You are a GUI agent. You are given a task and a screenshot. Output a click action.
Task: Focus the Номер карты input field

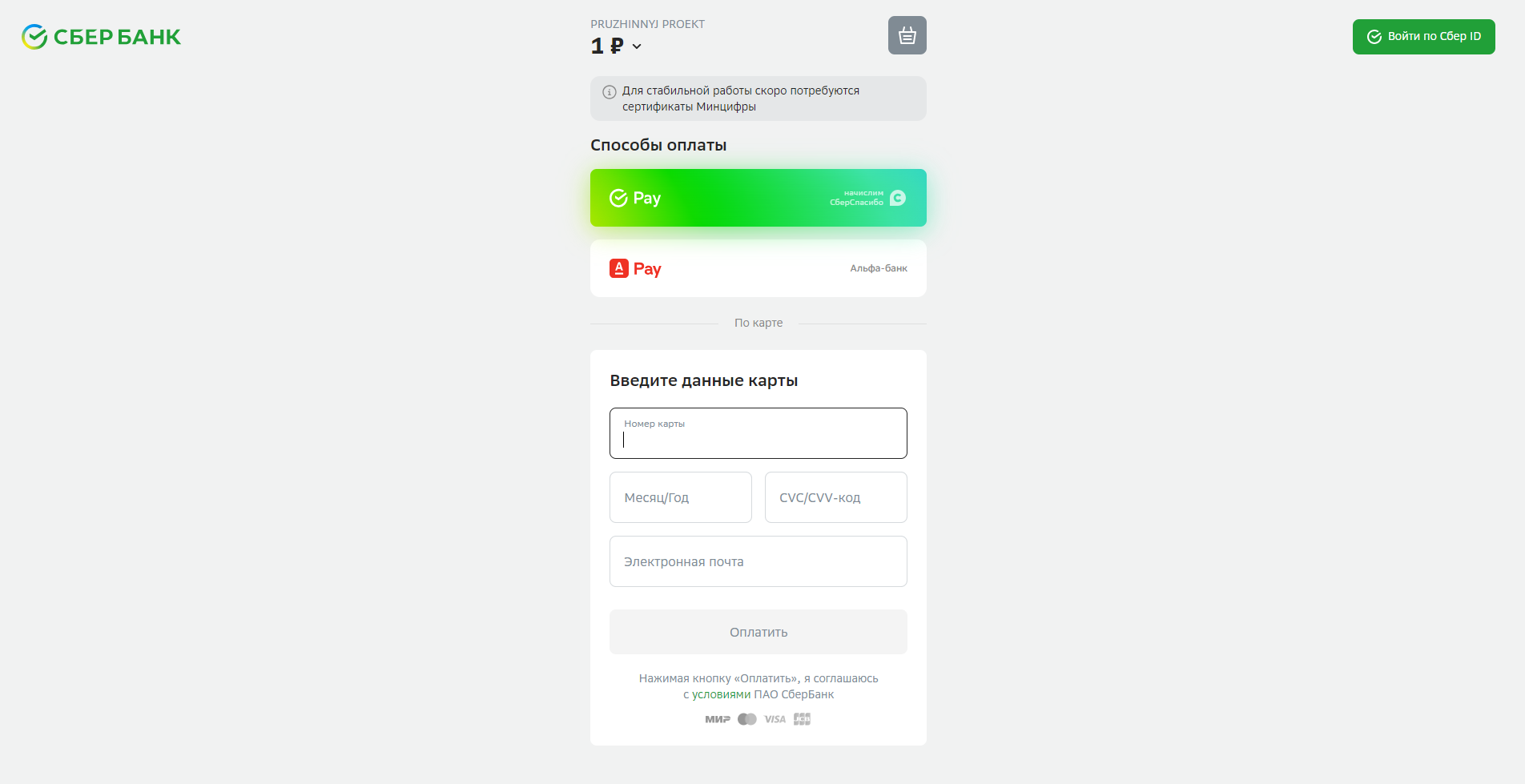point(758,433)
